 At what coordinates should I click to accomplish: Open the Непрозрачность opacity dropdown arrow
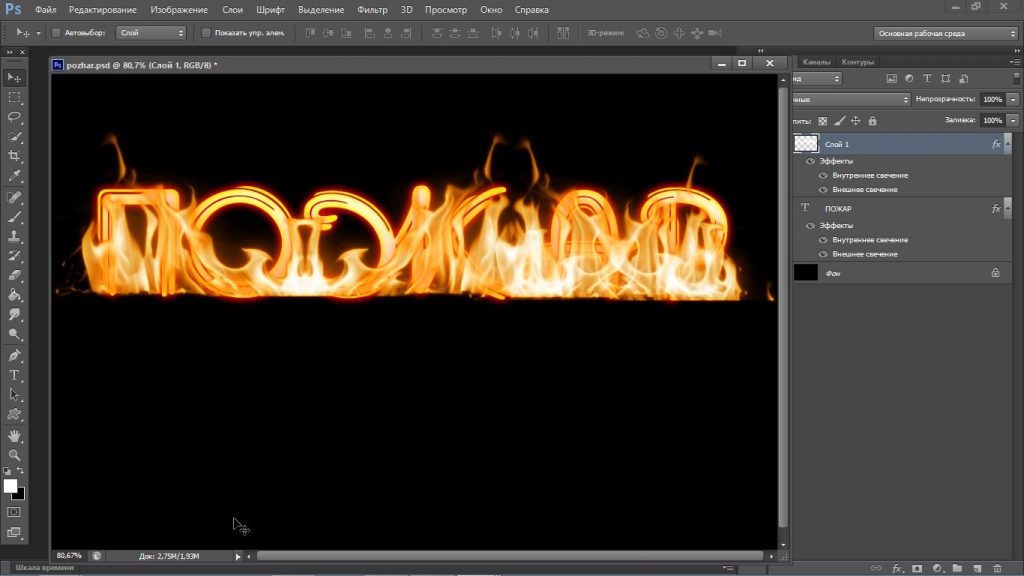tap(1013, 100)
